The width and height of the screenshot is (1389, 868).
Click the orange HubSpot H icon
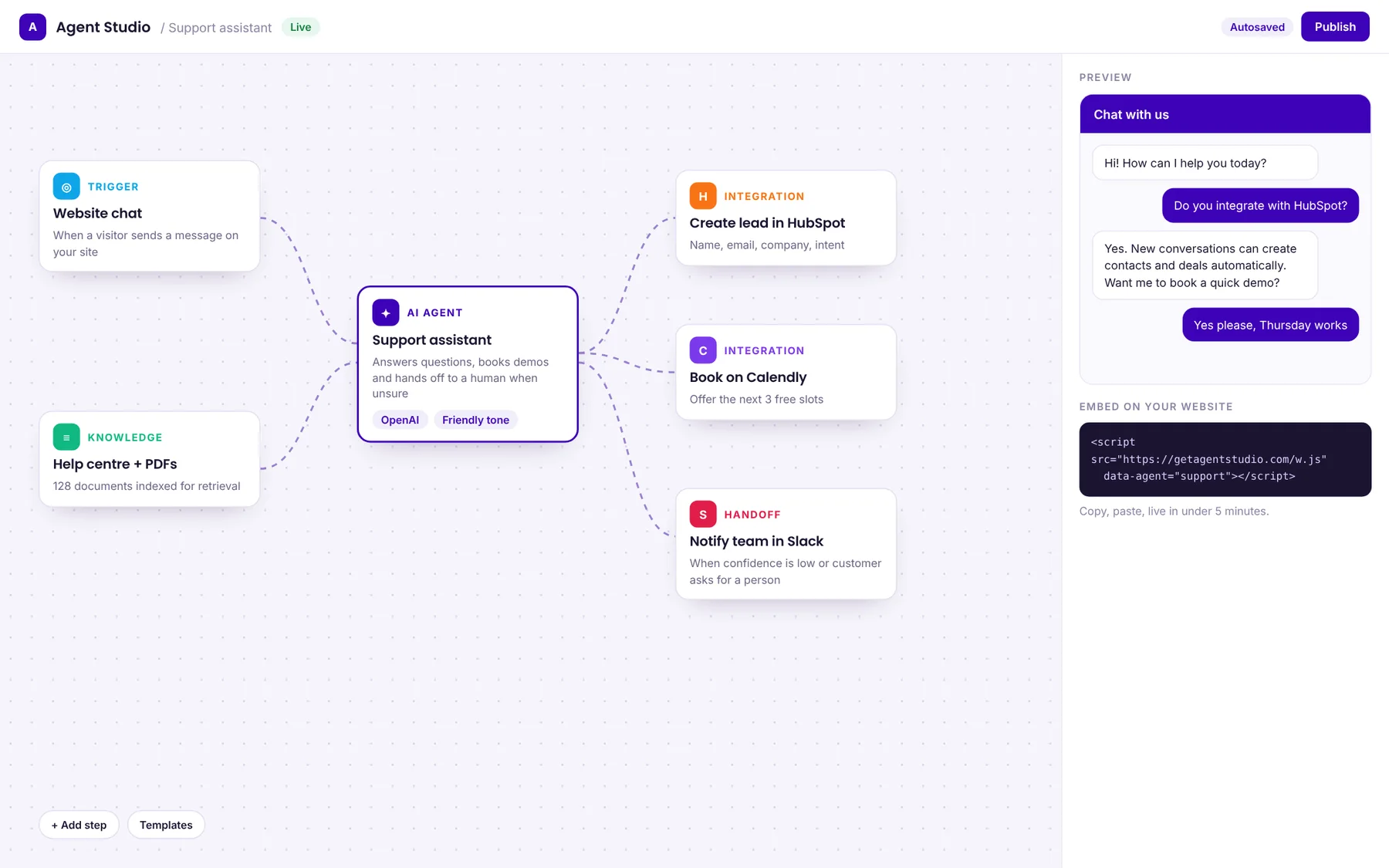703,196
